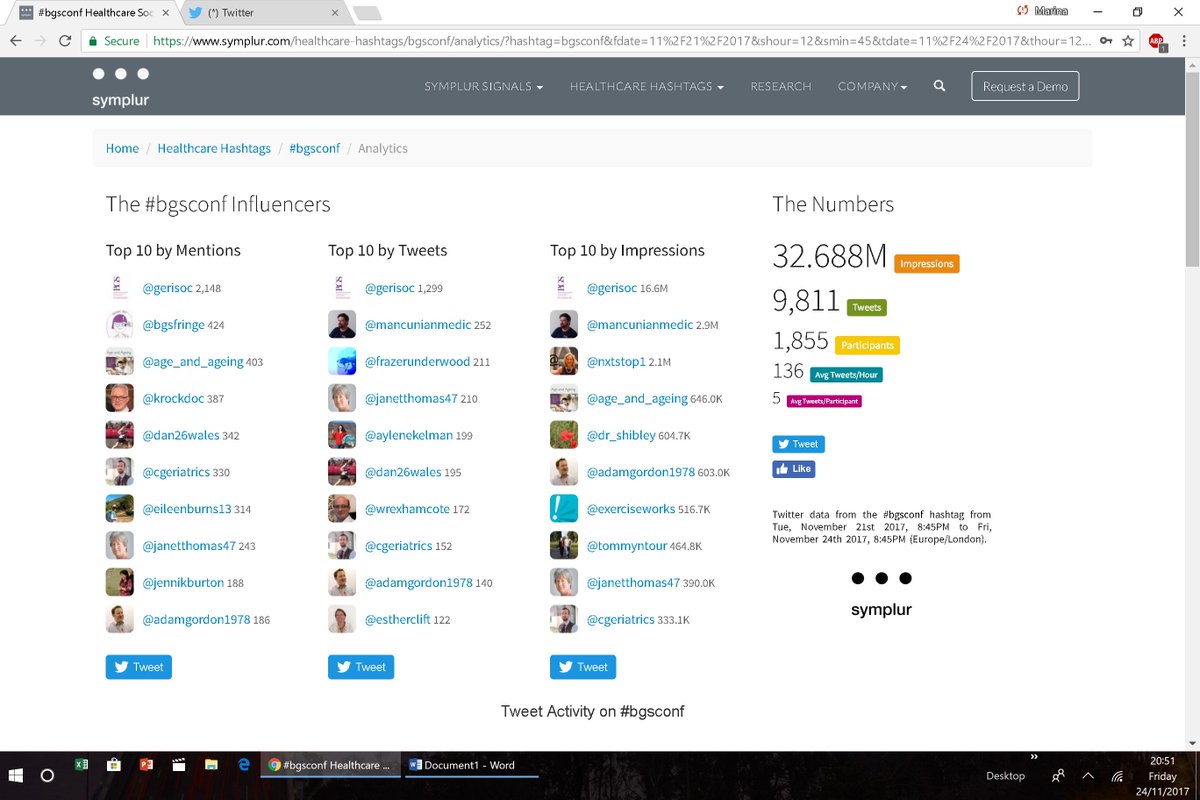Click the green Tweets label
The height and width of the screenshot is (800, 1200).
(x=867, y=308)
